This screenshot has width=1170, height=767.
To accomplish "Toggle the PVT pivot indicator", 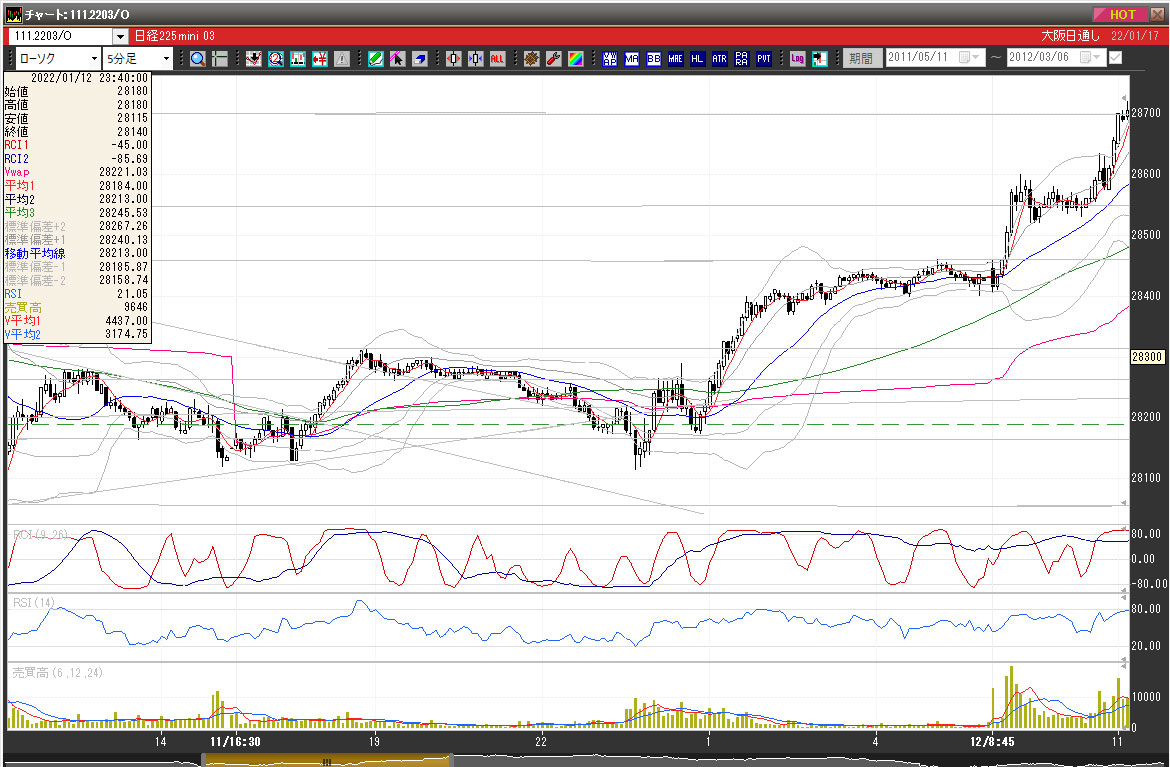I will (763, 58).
